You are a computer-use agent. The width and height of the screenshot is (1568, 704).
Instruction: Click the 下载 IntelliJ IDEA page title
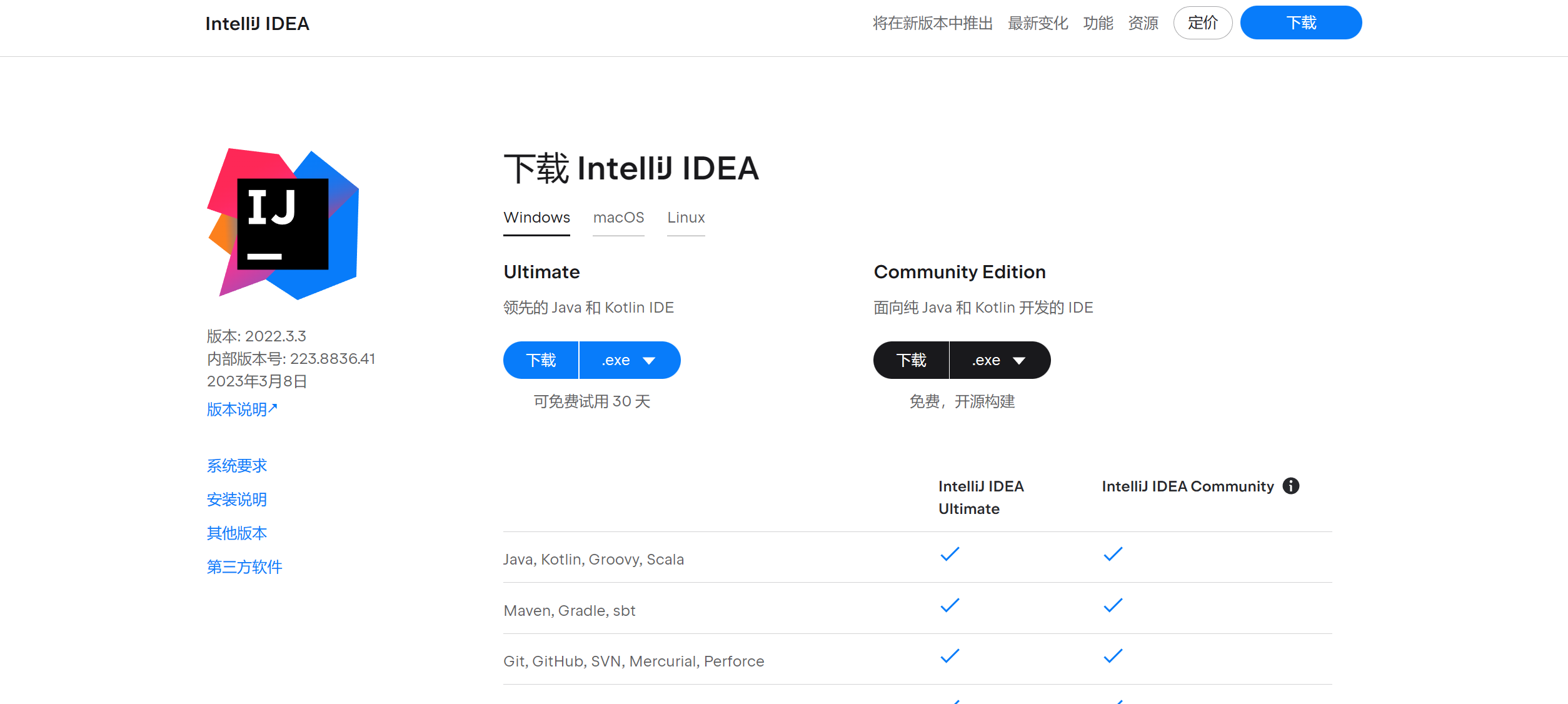click(x=631, y=169)
